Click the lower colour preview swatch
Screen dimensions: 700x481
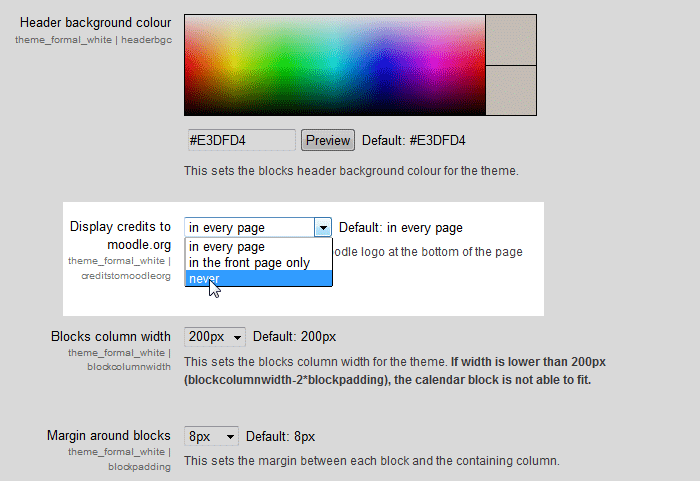click(511, 90)
